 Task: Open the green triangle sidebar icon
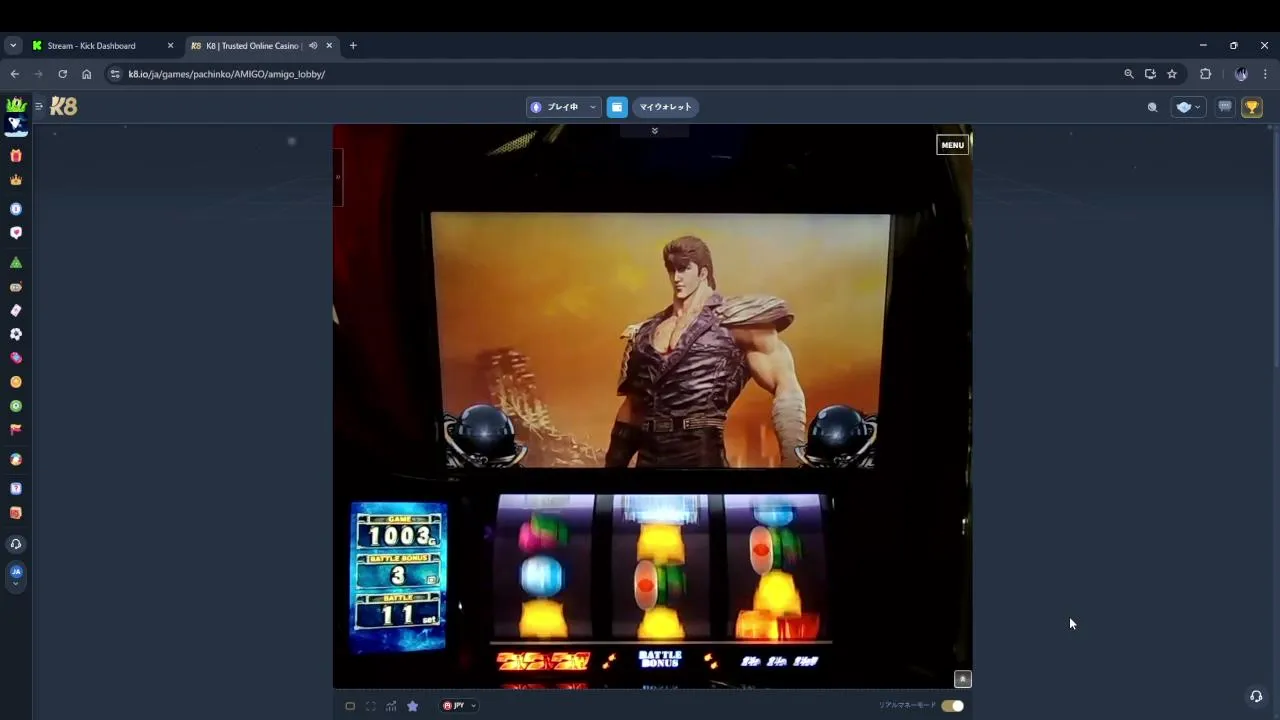point(15,262)
